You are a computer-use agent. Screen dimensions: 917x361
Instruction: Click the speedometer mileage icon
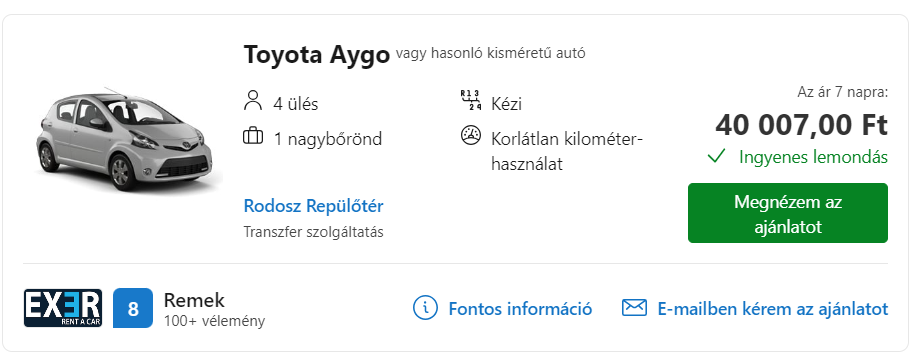point(471,136)
